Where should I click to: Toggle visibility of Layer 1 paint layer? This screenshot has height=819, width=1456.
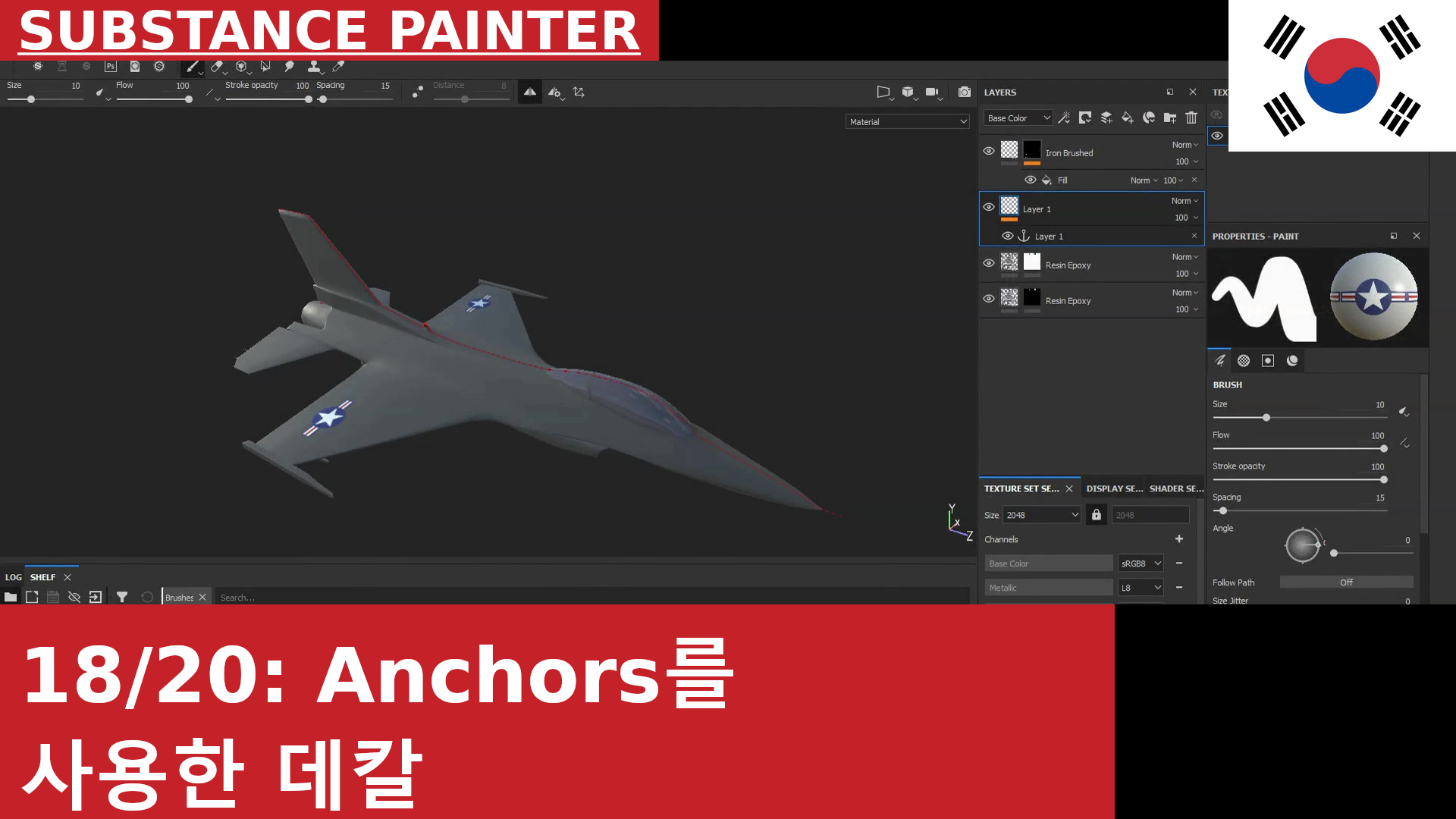click(989, 207)
